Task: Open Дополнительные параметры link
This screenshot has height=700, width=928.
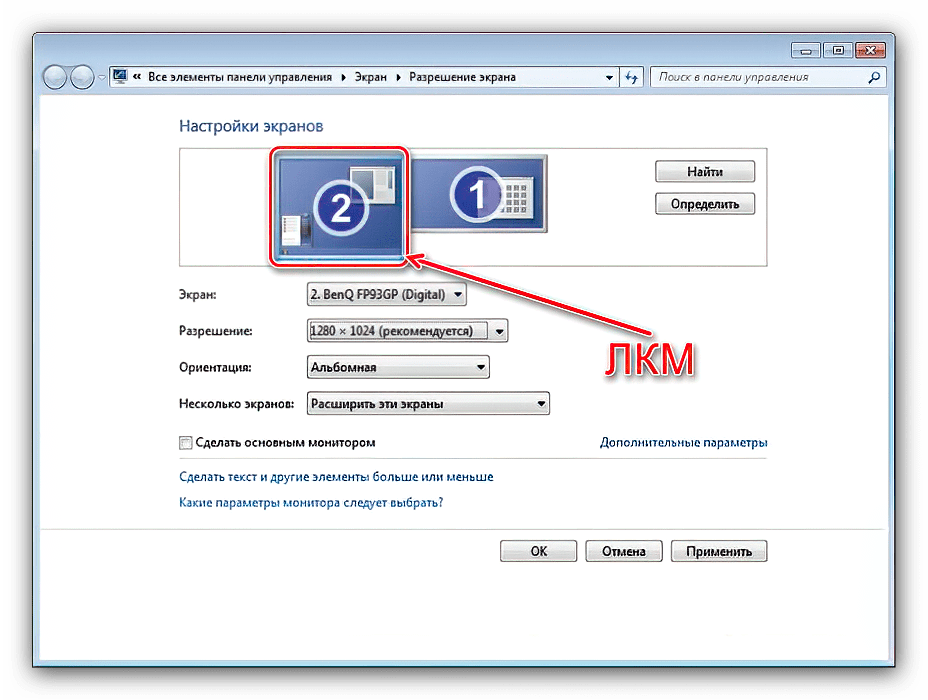Action: coord(684,443)
